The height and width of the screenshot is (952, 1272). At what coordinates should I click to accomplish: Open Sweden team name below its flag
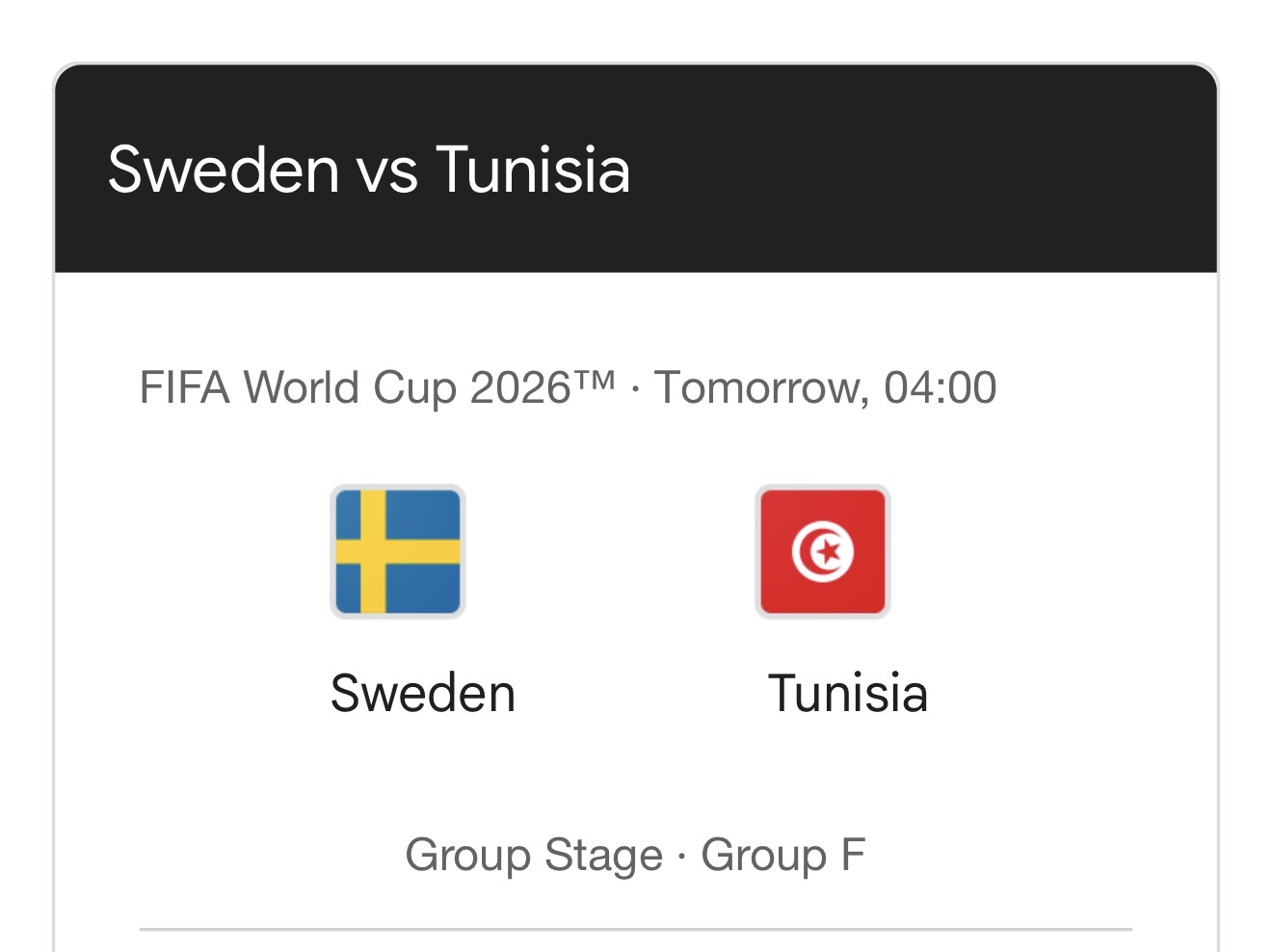423,694
